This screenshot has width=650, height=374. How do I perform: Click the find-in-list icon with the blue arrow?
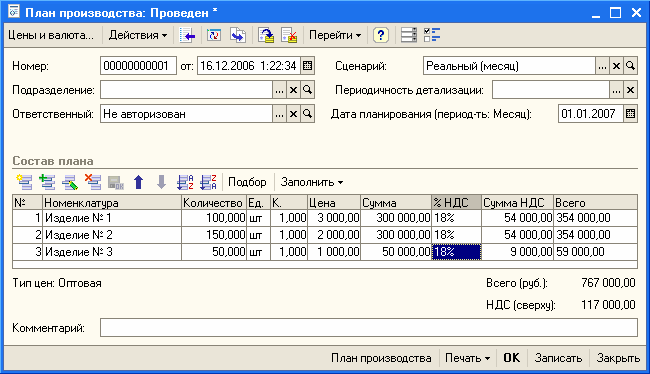pos(187,35)
